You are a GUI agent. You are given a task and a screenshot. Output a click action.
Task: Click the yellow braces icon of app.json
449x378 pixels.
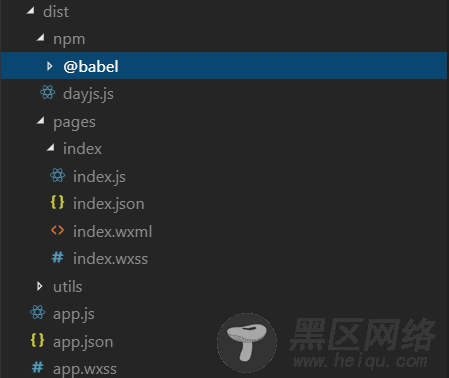click(x=37, y=340)
